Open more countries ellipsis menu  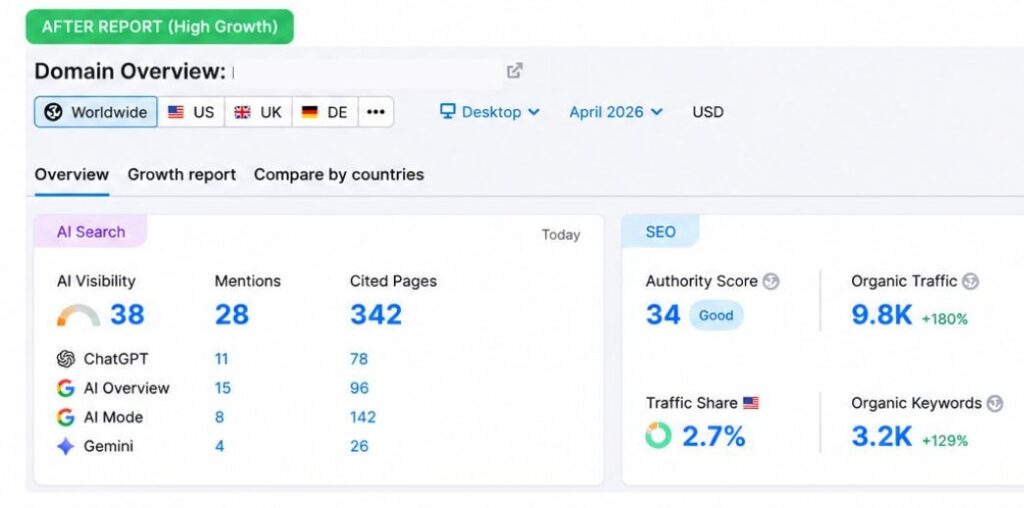click(x=376, y=112)
